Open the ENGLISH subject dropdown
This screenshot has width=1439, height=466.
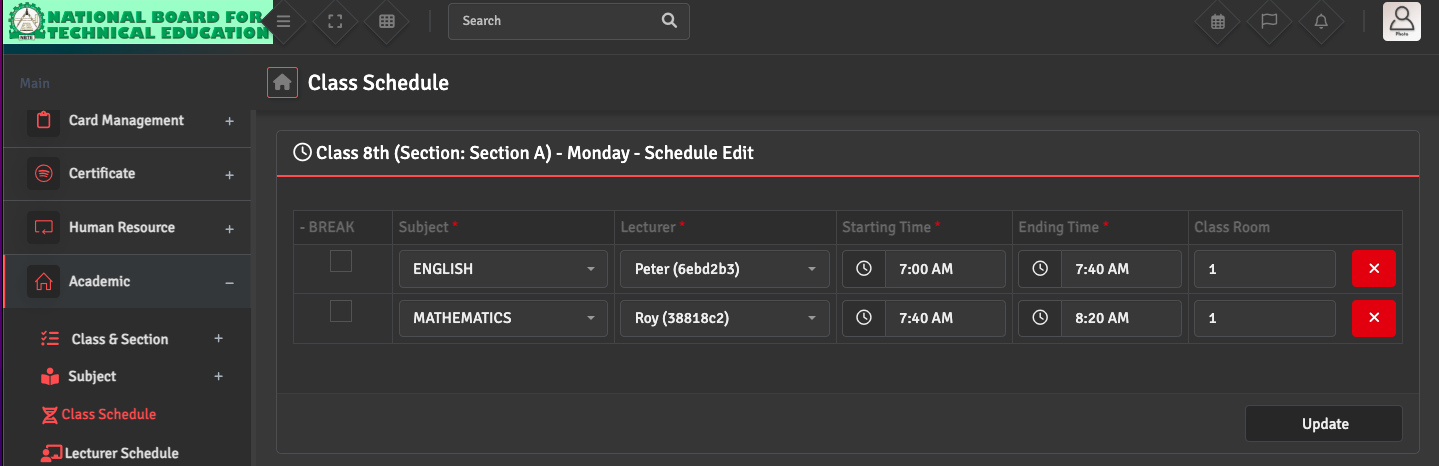click(503, 269)
